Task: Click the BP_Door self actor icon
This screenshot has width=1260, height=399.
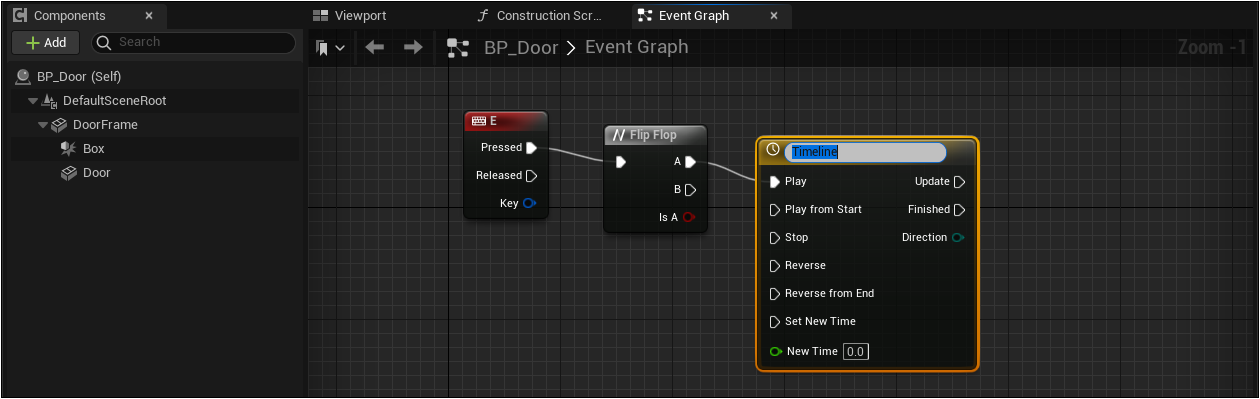Action: click(23, 76)
